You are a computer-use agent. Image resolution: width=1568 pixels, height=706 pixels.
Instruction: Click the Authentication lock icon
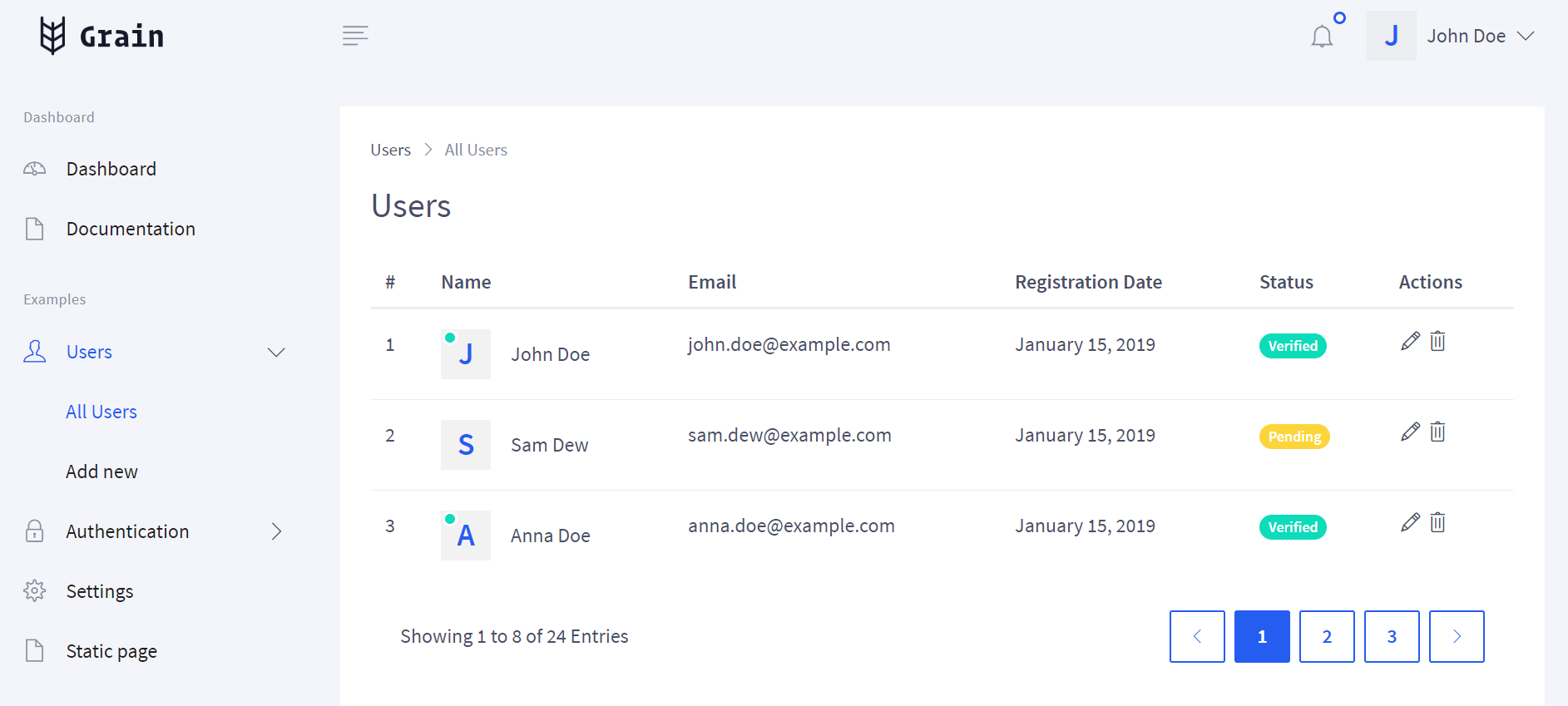coord(34,531)
